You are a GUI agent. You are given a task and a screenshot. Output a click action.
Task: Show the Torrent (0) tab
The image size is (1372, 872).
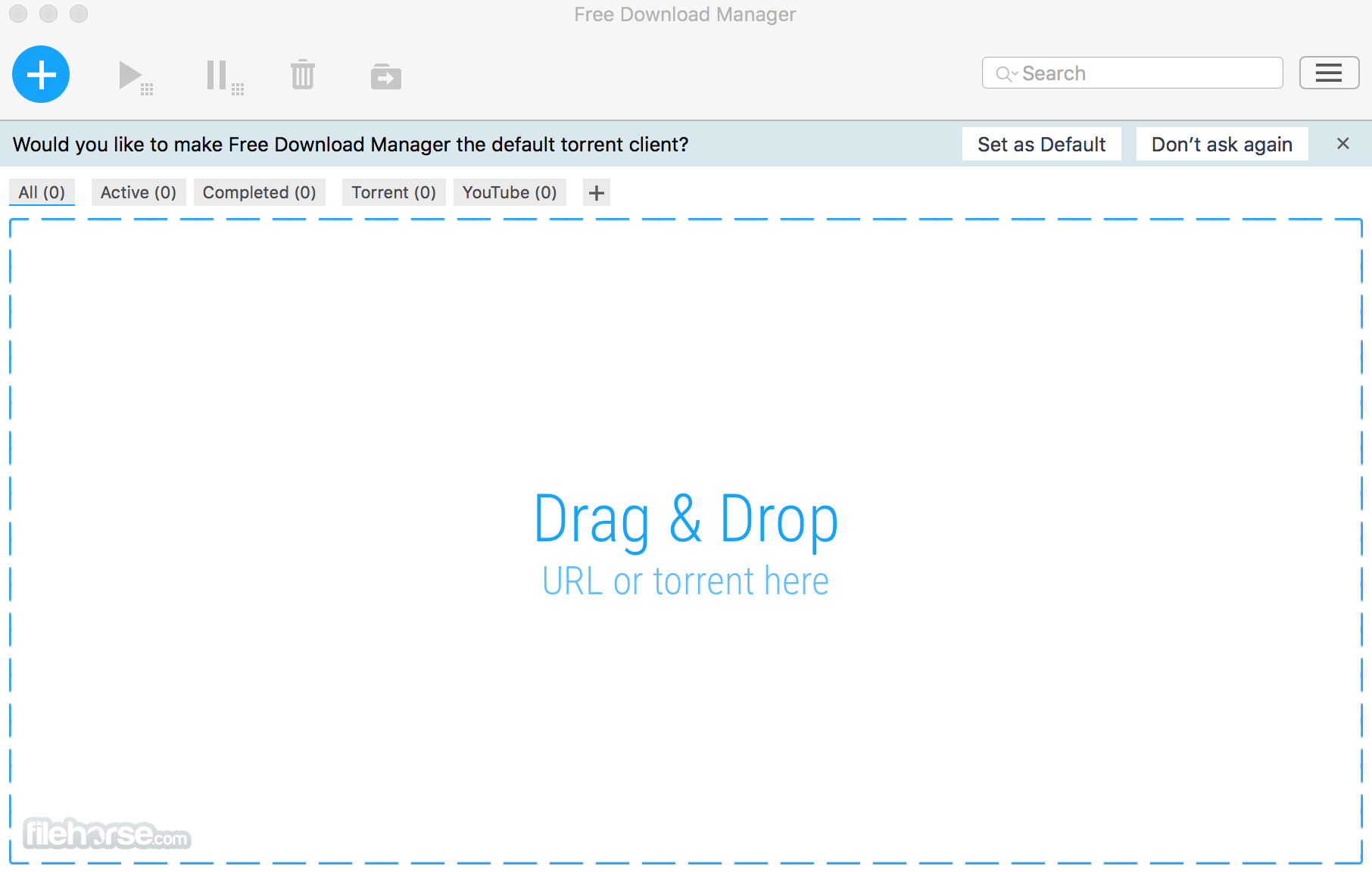tap(394, 192)
